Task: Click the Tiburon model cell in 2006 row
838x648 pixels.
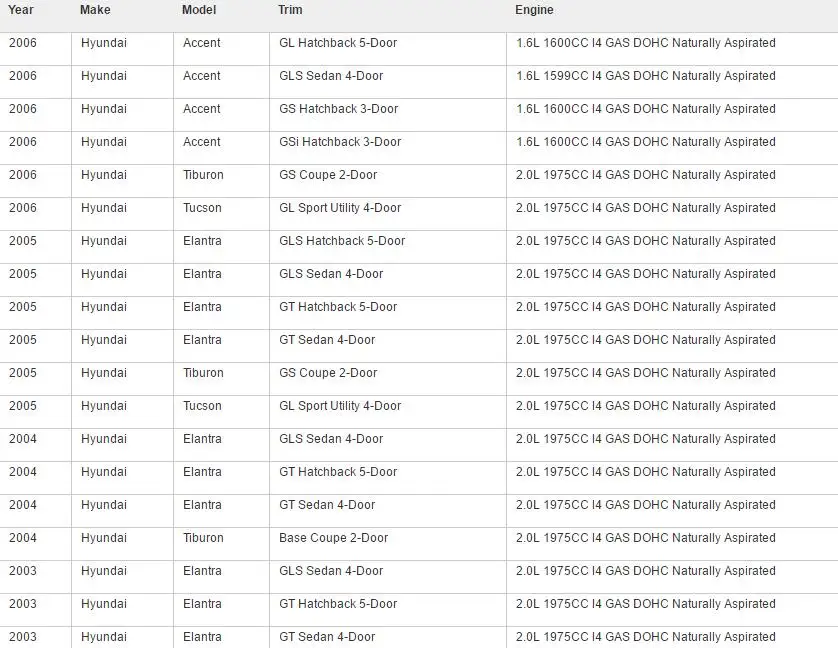Action: (x=203, y=175)
